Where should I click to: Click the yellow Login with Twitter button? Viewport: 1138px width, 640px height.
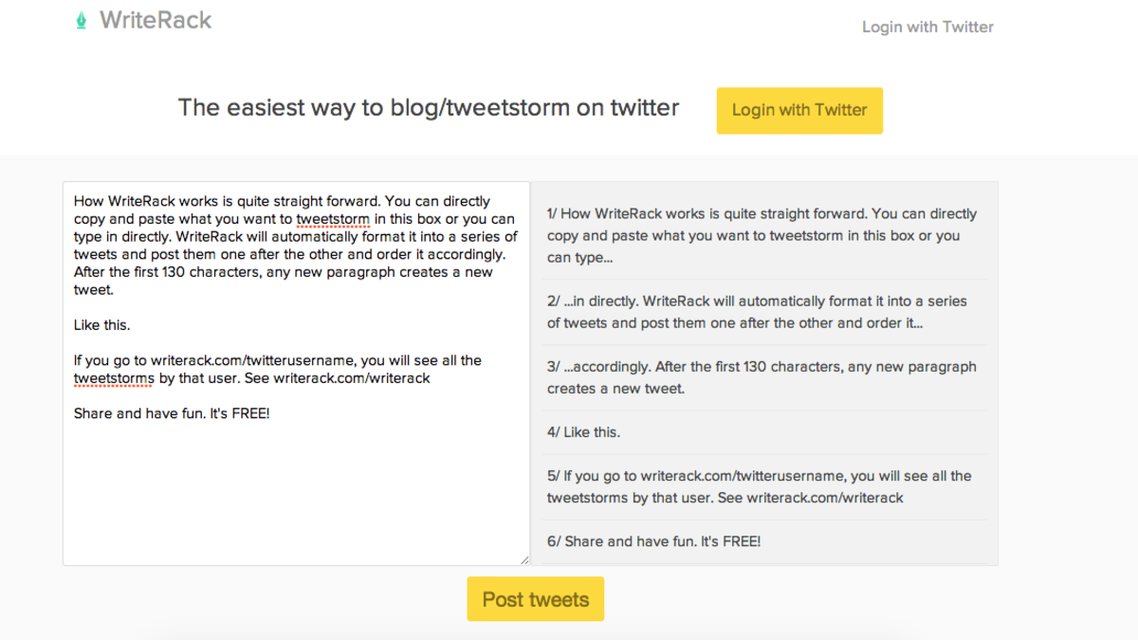coord(799,110)
